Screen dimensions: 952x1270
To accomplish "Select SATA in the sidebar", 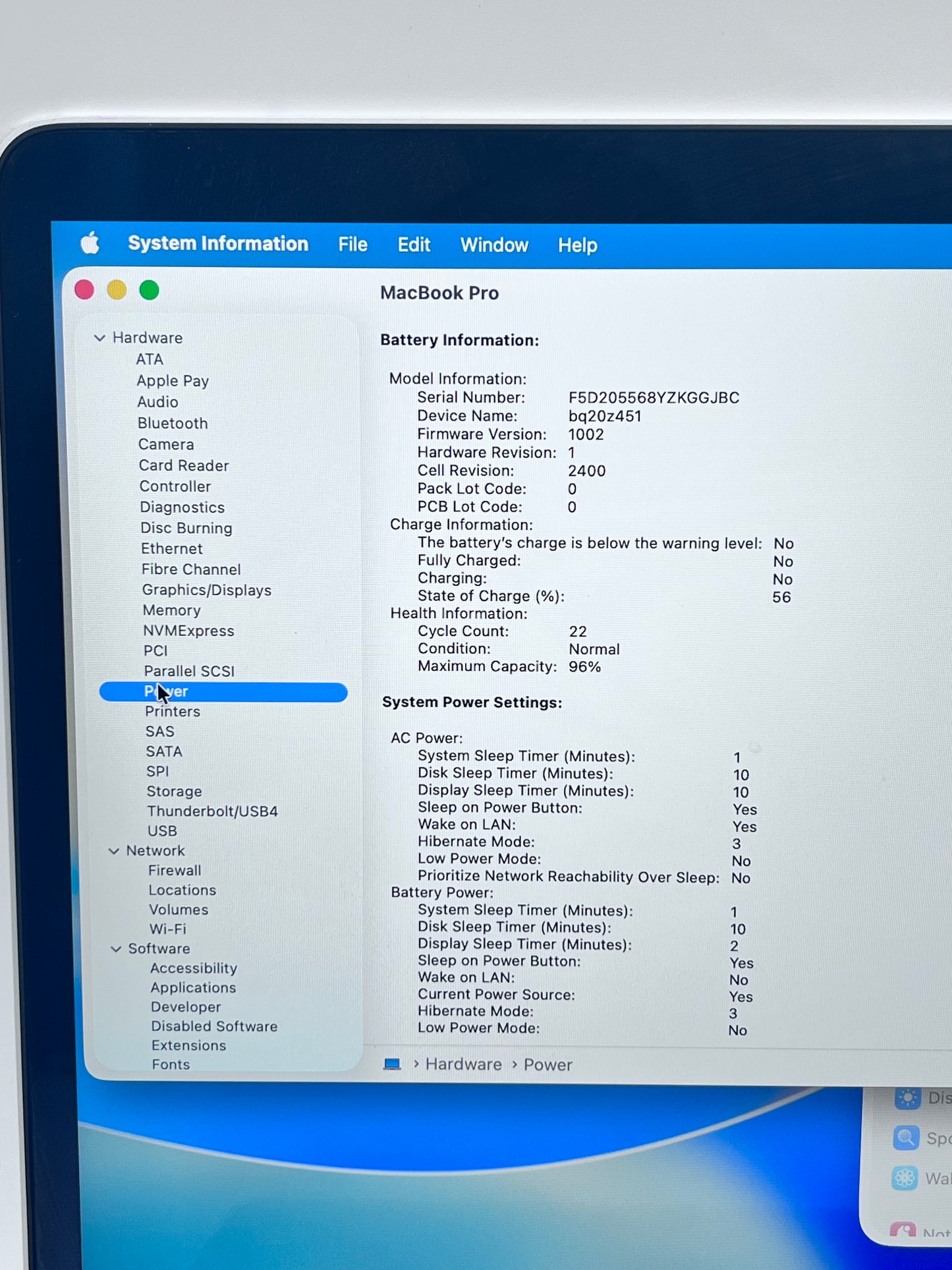I will point(164,751).
